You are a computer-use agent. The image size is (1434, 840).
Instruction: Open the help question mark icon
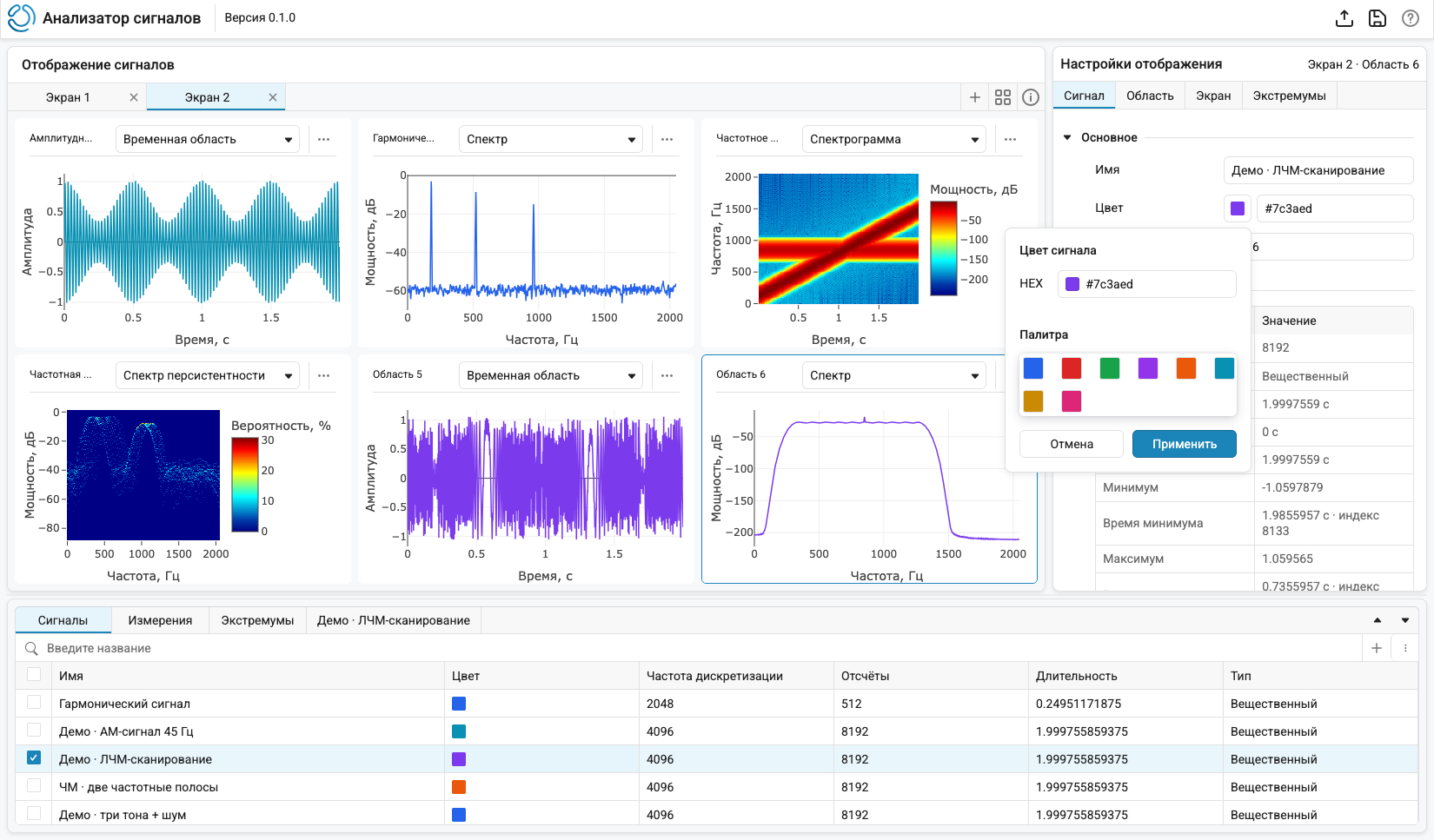coord(1411,18)
